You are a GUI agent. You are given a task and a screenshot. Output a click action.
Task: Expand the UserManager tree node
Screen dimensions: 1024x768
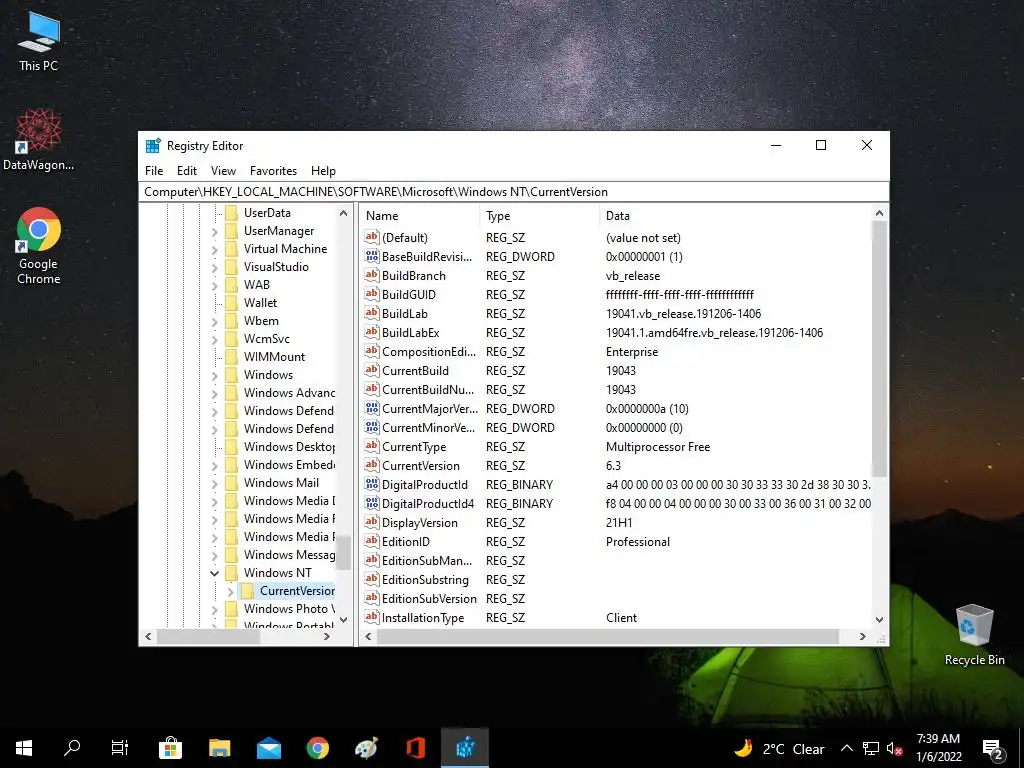tap(214, 231)
